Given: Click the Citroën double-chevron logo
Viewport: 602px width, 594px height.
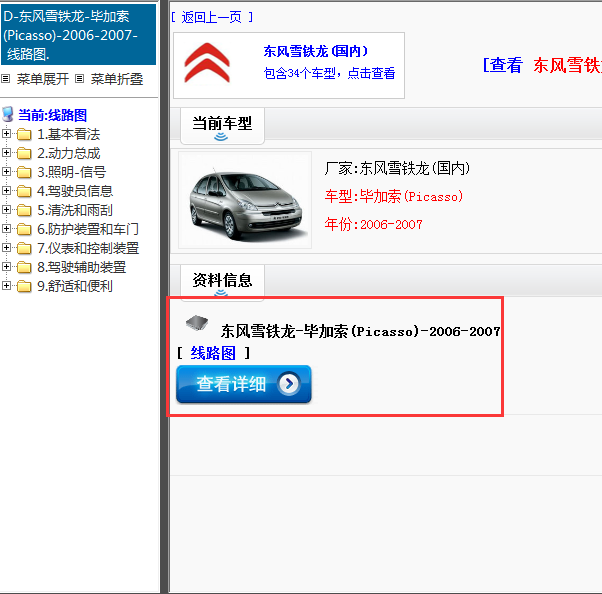Looking at the screenshot, I should click(x=207, y=63).
